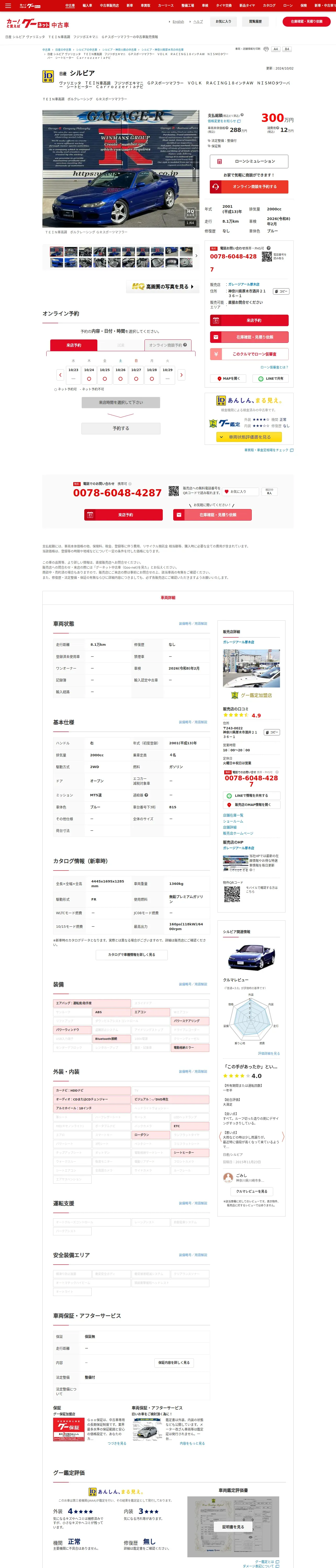Click the help icon beside 支払総額
Viewport: 336px width, 1568px height.
point(242,114)
